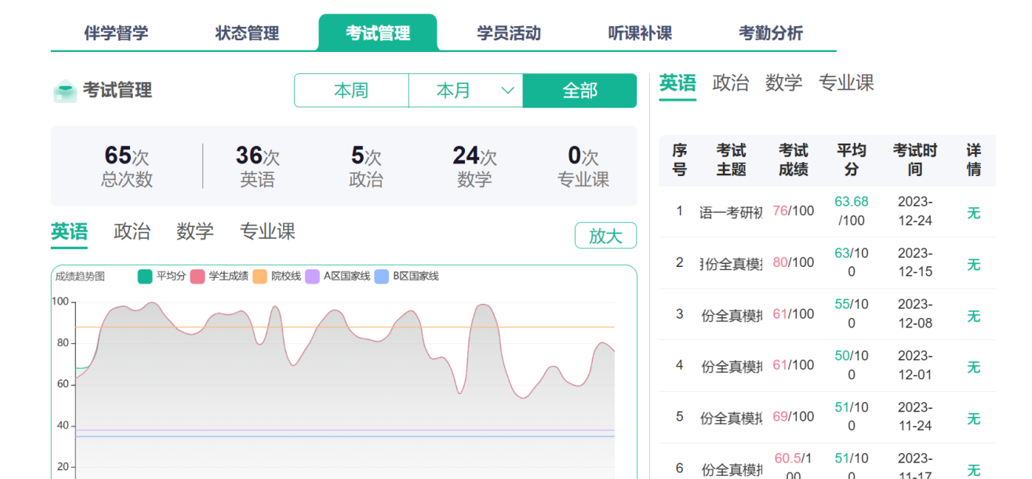Click the exam subject in row 1

point(731,213)
